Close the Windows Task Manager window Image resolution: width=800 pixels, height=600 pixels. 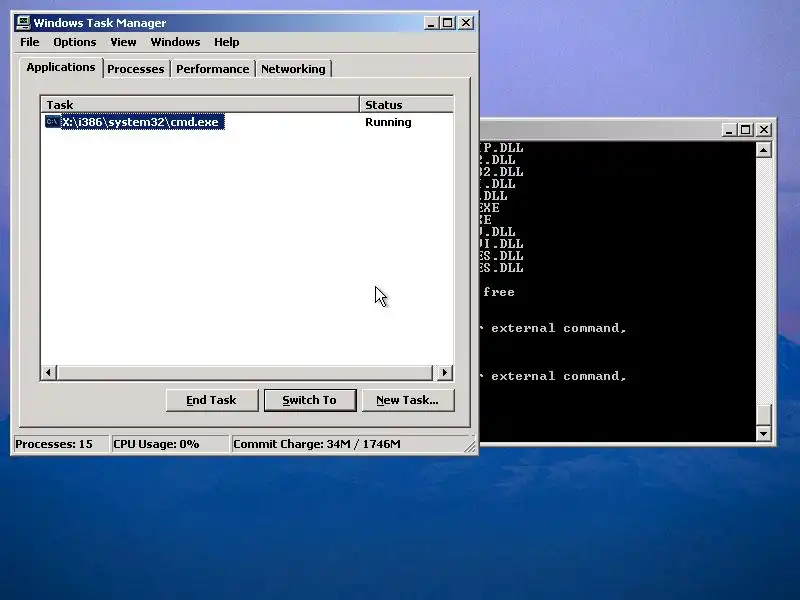pyautogui.click(x=466, y=23)
